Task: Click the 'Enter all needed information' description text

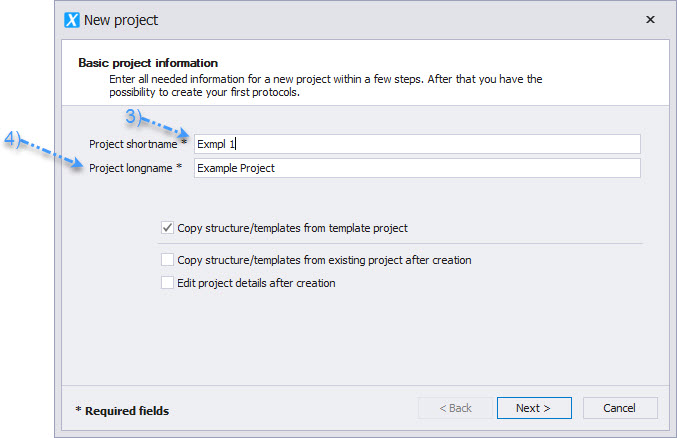Action: 326,86
